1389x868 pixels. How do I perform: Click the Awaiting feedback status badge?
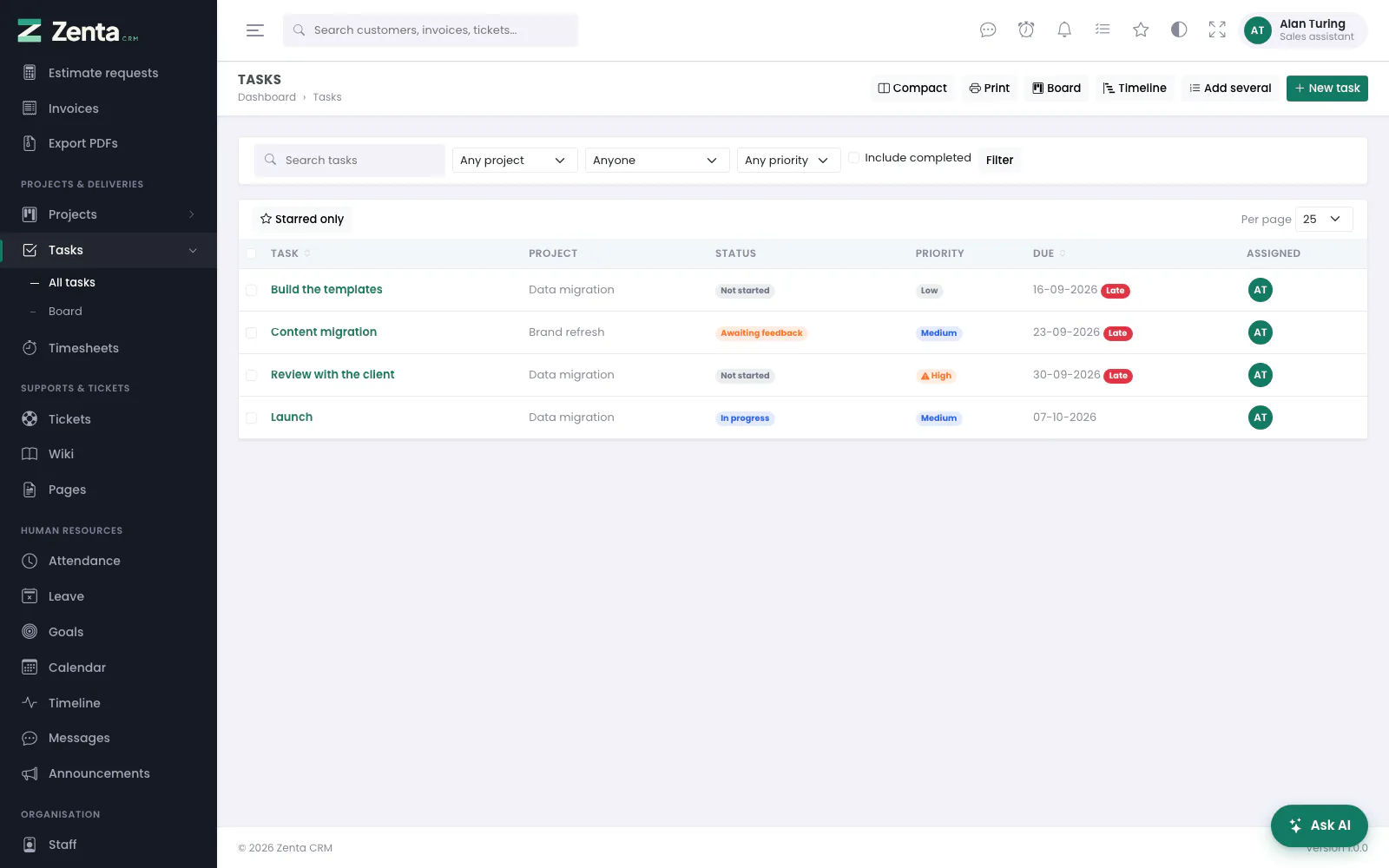[x=761, y=333]
